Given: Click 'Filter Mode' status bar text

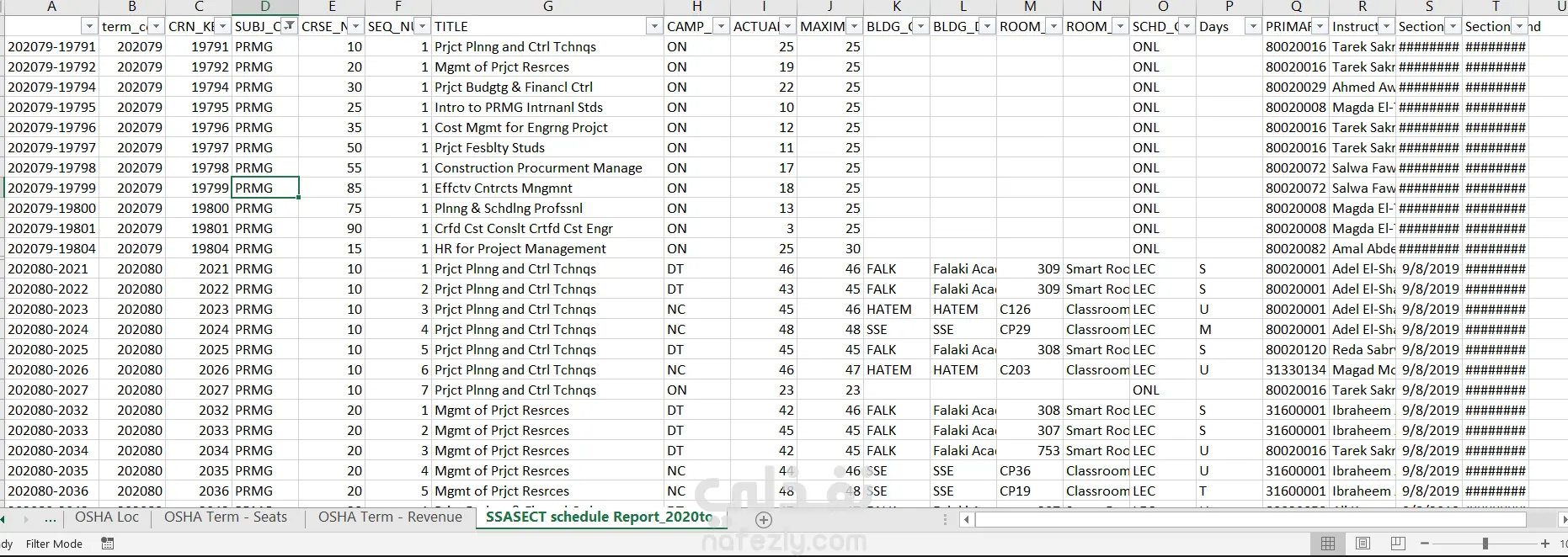Looking at the screenshot, I should pos(54,544).
